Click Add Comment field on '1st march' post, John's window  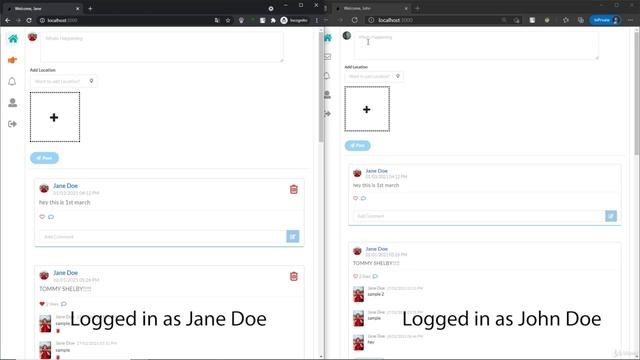[x=479, y=216]
